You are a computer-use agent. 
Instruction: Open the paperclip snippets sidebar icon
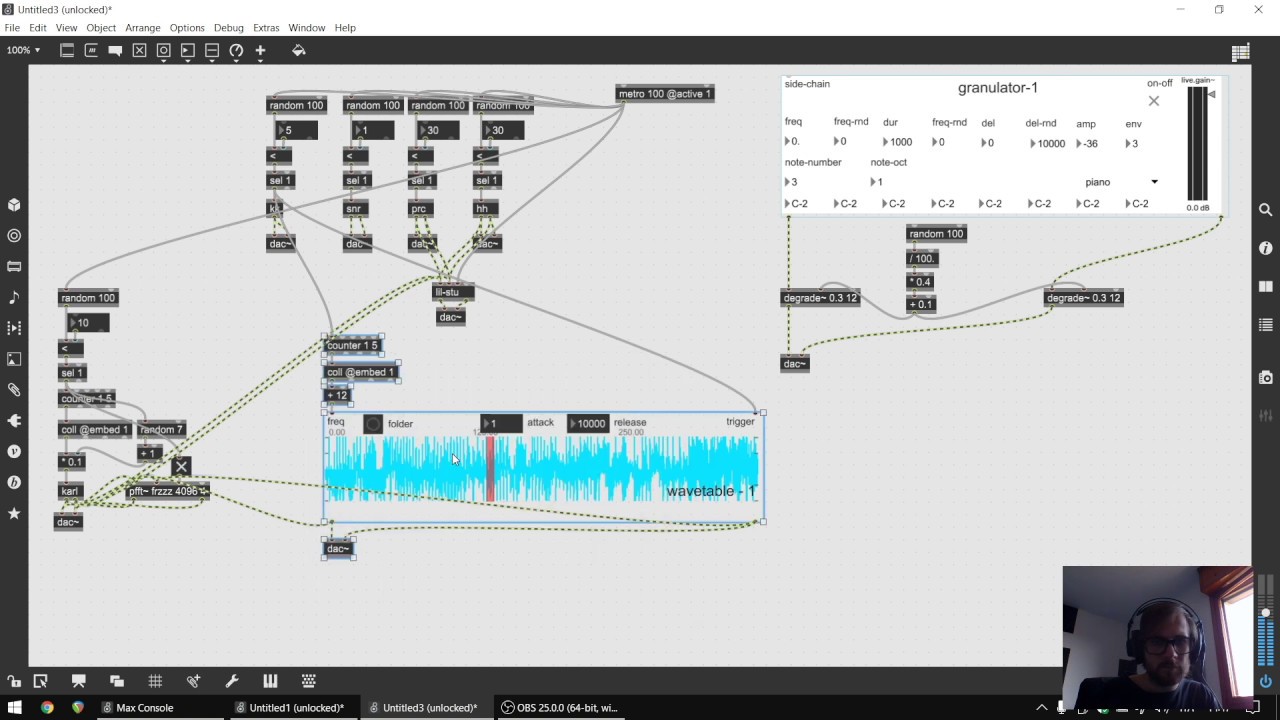click(x=14, y=390)
